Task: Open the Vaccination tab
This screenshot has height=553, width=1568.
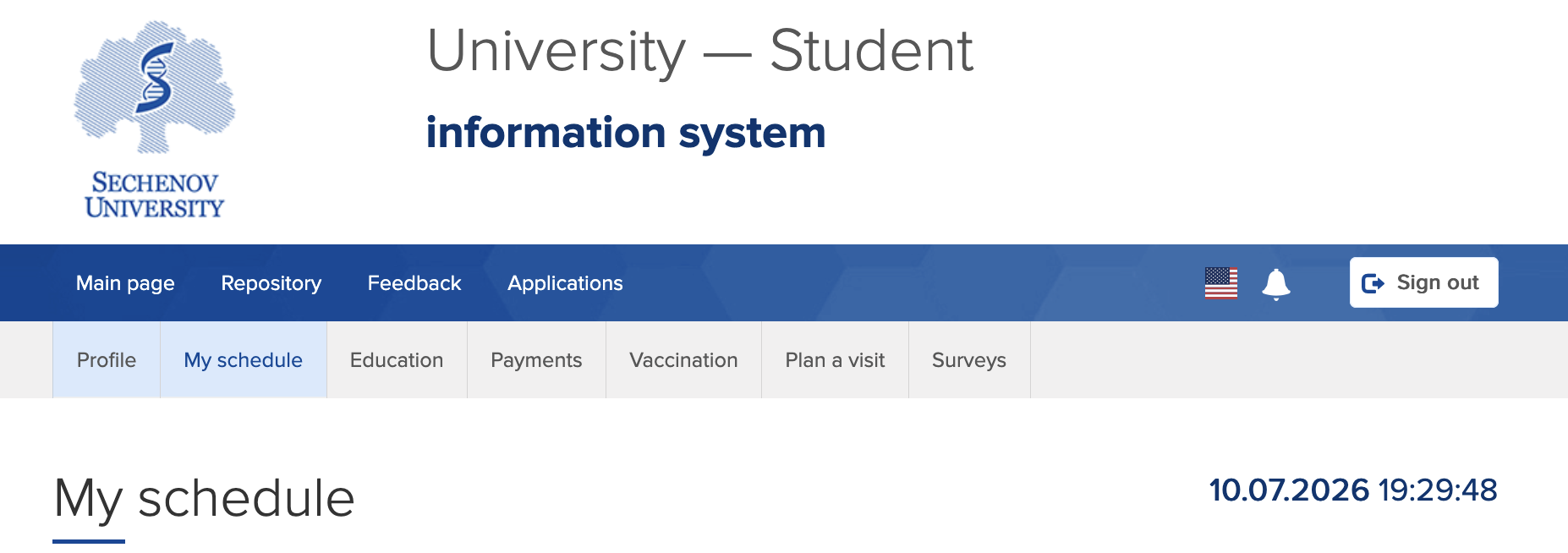Action: [x=683, y=360]
